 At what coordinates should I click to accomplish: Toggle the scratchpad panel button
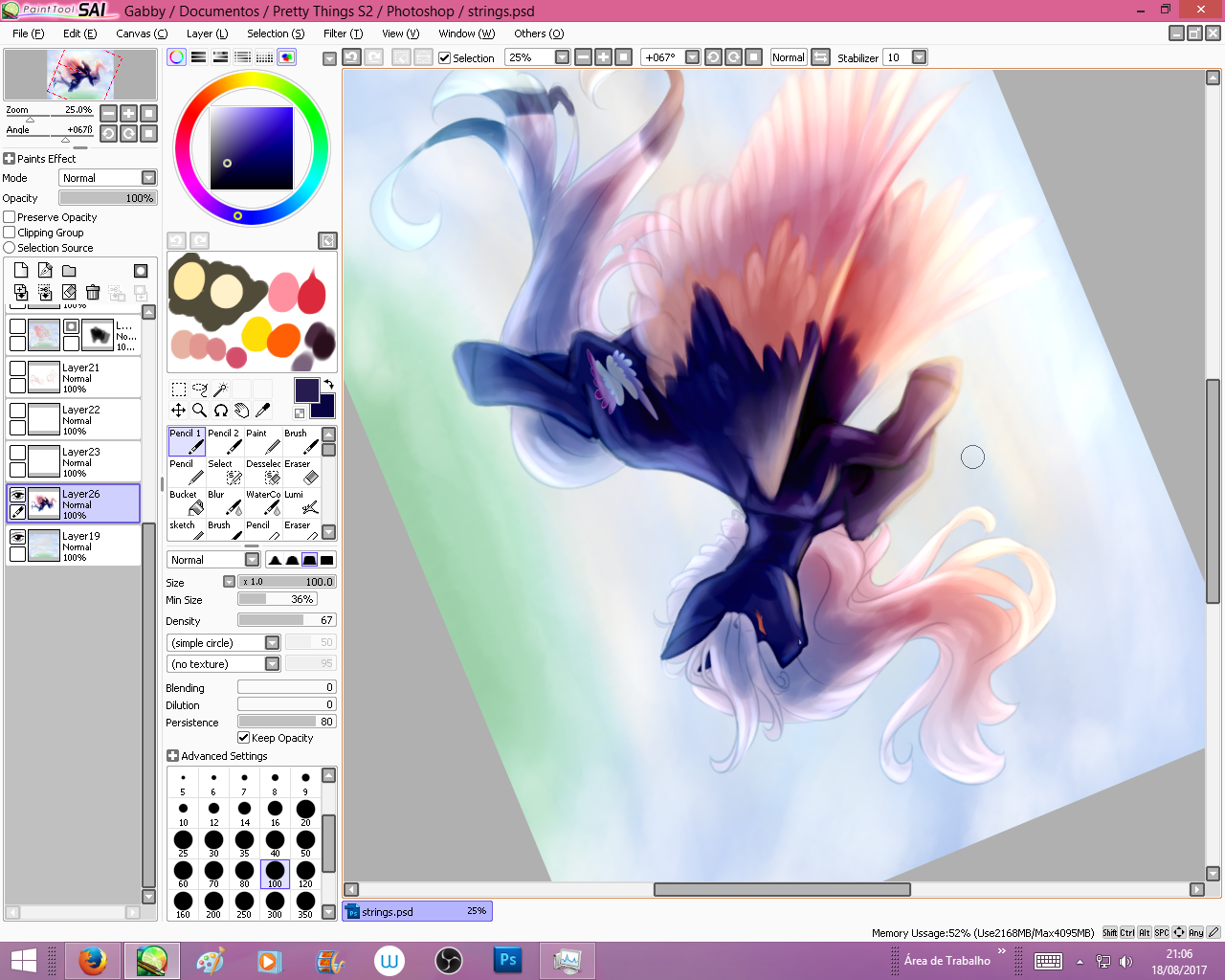point(286,57)
